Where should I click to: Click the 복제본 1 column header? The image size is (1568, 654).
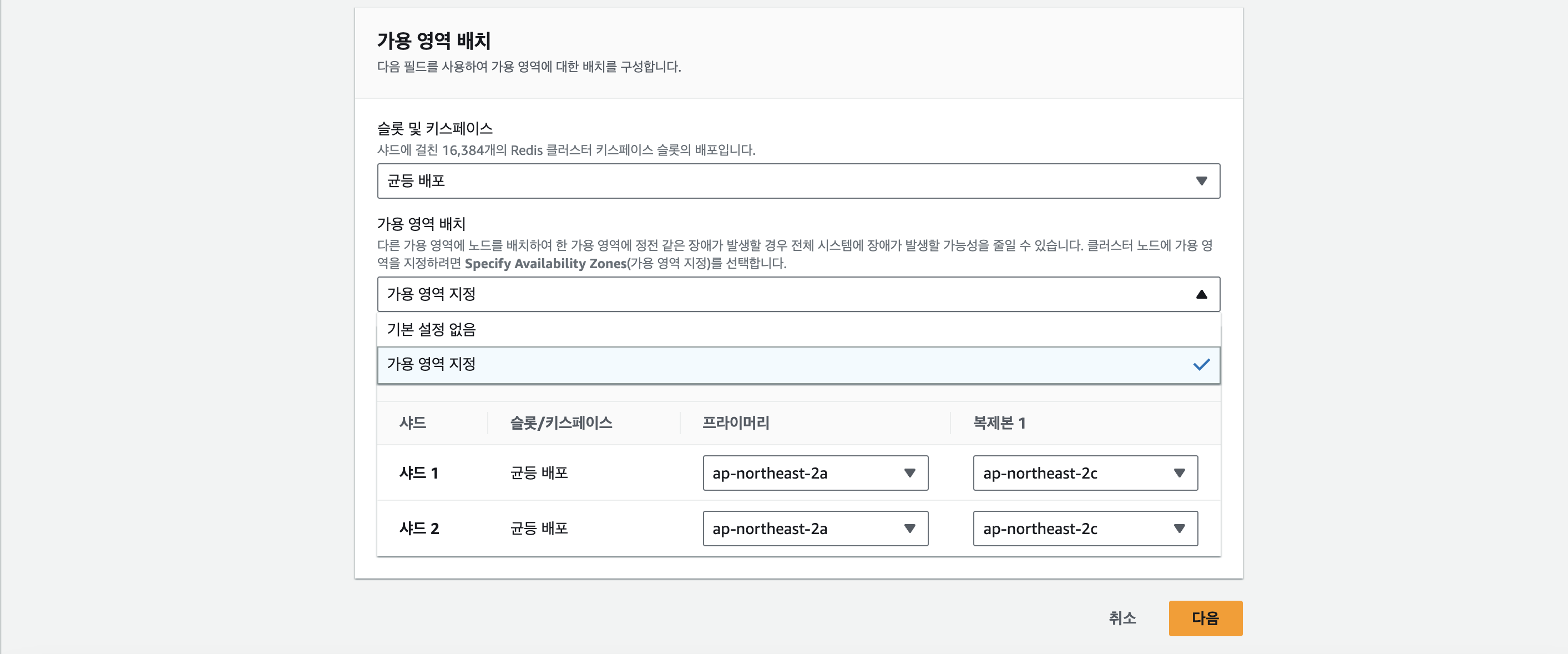[x=999, y=422]
